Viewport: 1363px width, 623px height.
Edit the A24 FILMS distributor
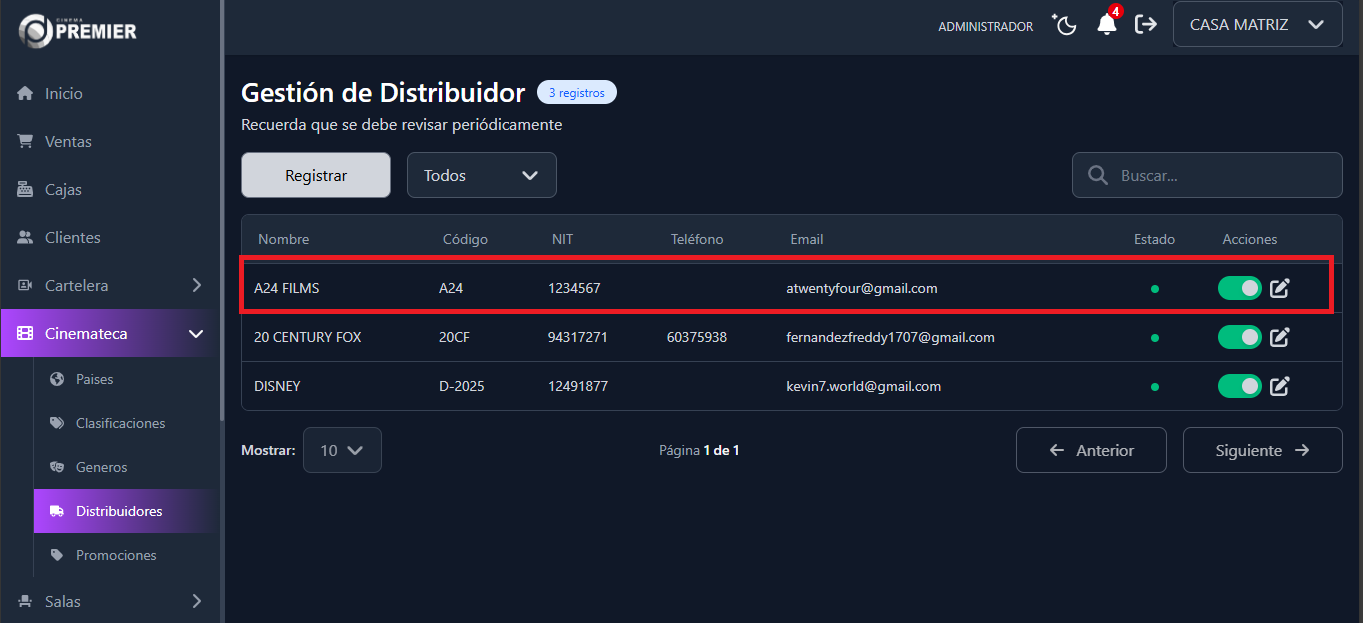click(x=1280, y=289)
